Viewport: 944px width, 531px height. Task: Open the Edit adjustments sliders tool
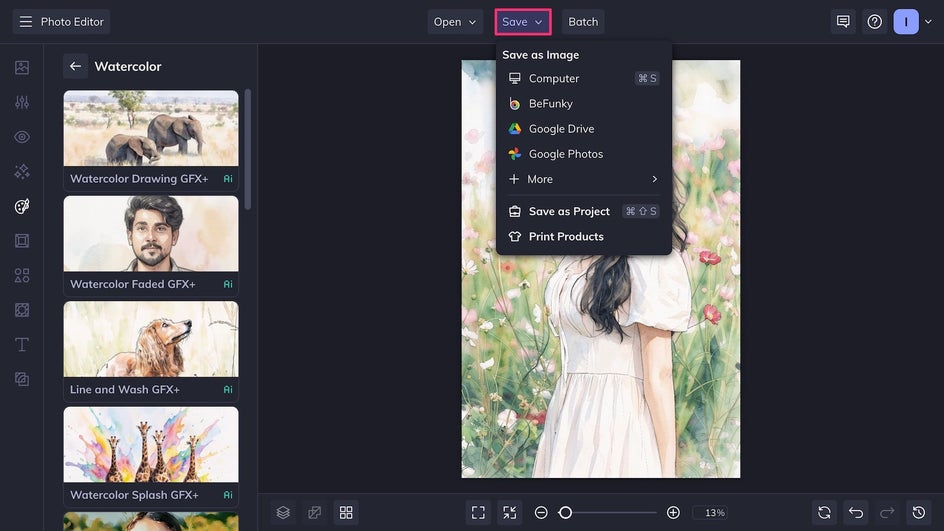[22, 102]
